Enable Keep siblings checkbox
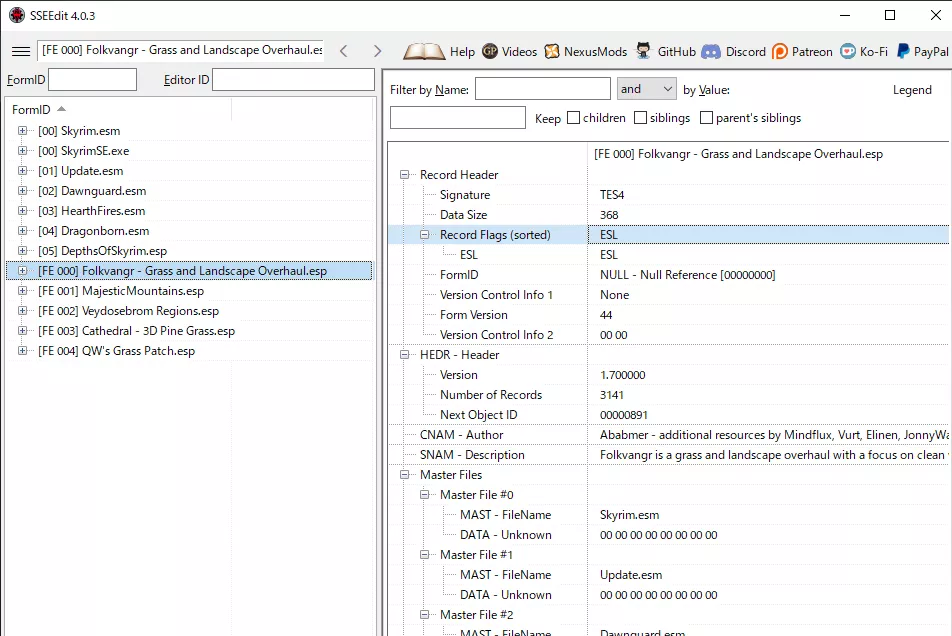The width and height of the screenshot is (952, 636). pos(640,118)
